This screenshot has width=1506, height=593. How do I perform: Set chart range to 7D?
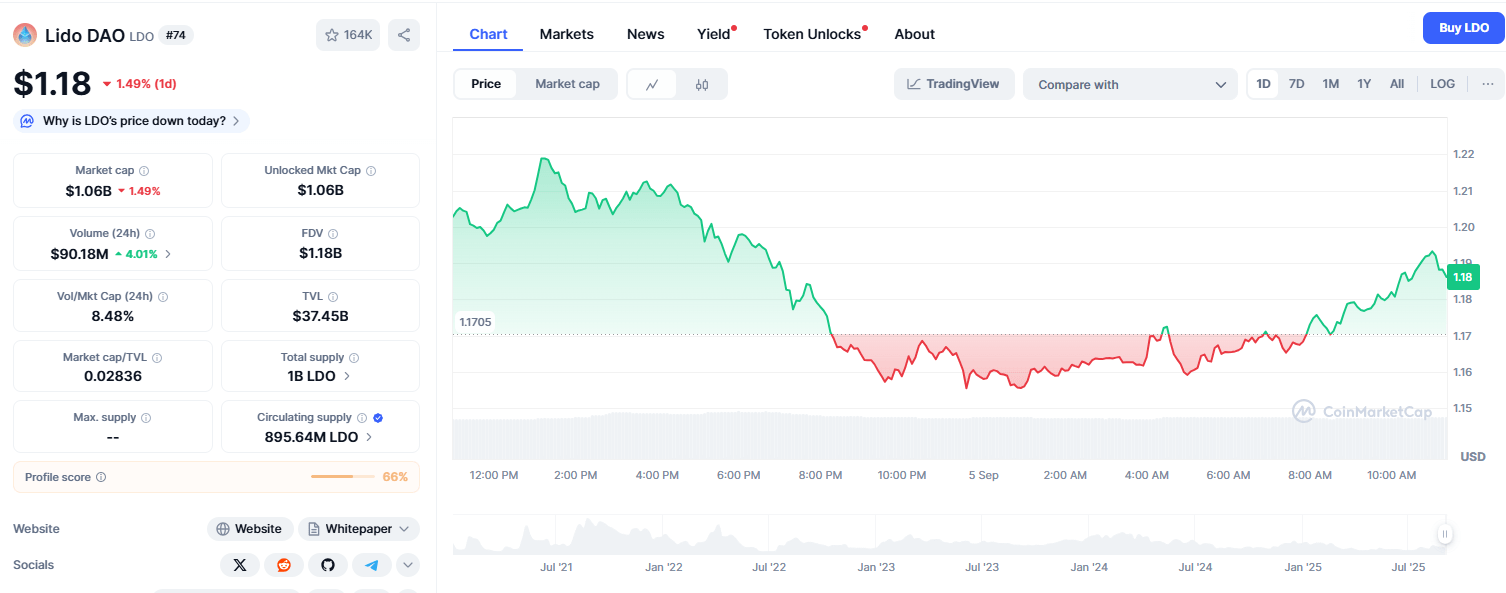pos(1296,84)
